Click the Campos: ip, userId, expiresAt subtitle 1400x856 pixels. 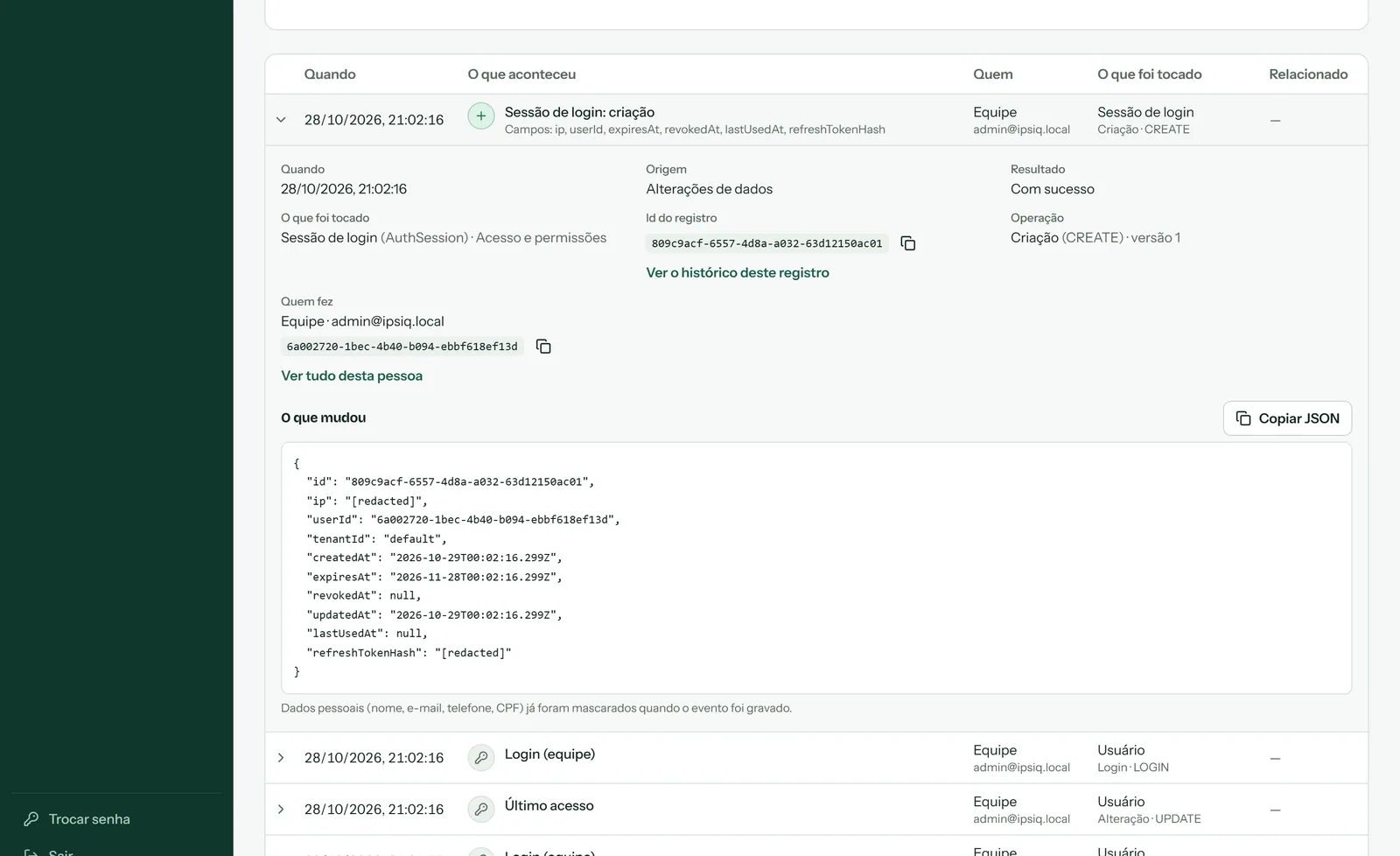click(695, 130)
